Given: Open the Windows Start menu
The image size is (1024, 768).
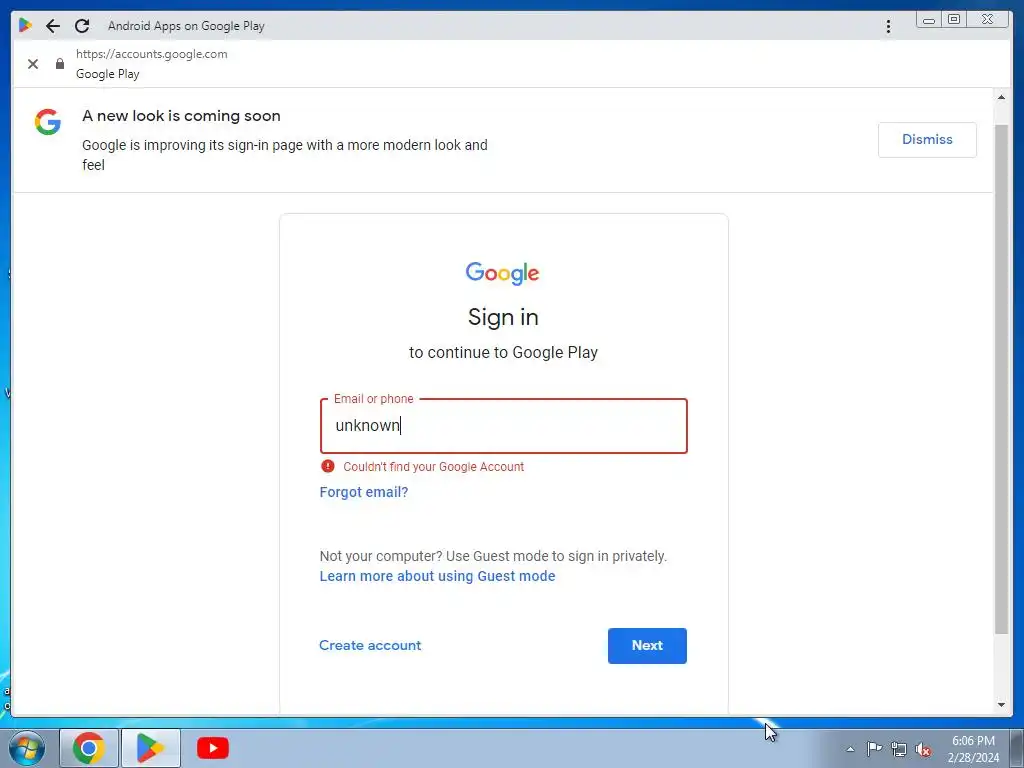Looking at the screenshot, I should [x=27, y=748].
